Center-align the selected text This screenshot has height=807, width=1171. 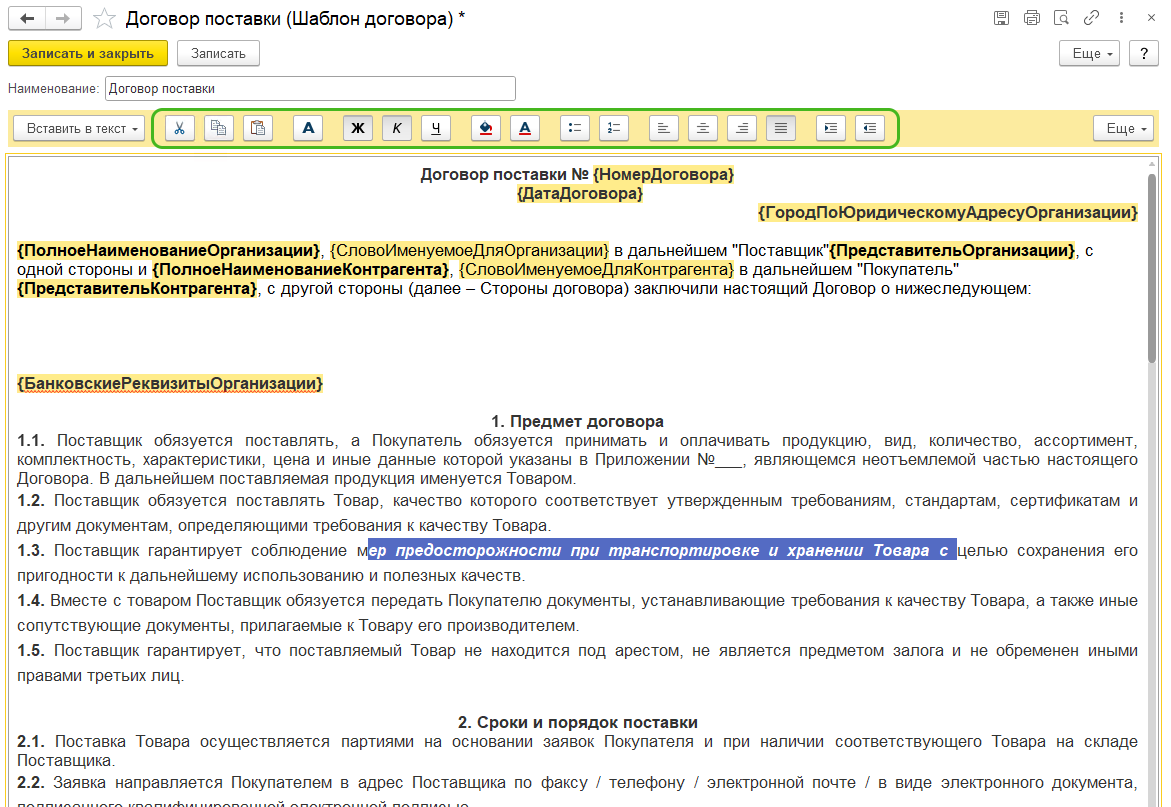(x=703, y=128)
